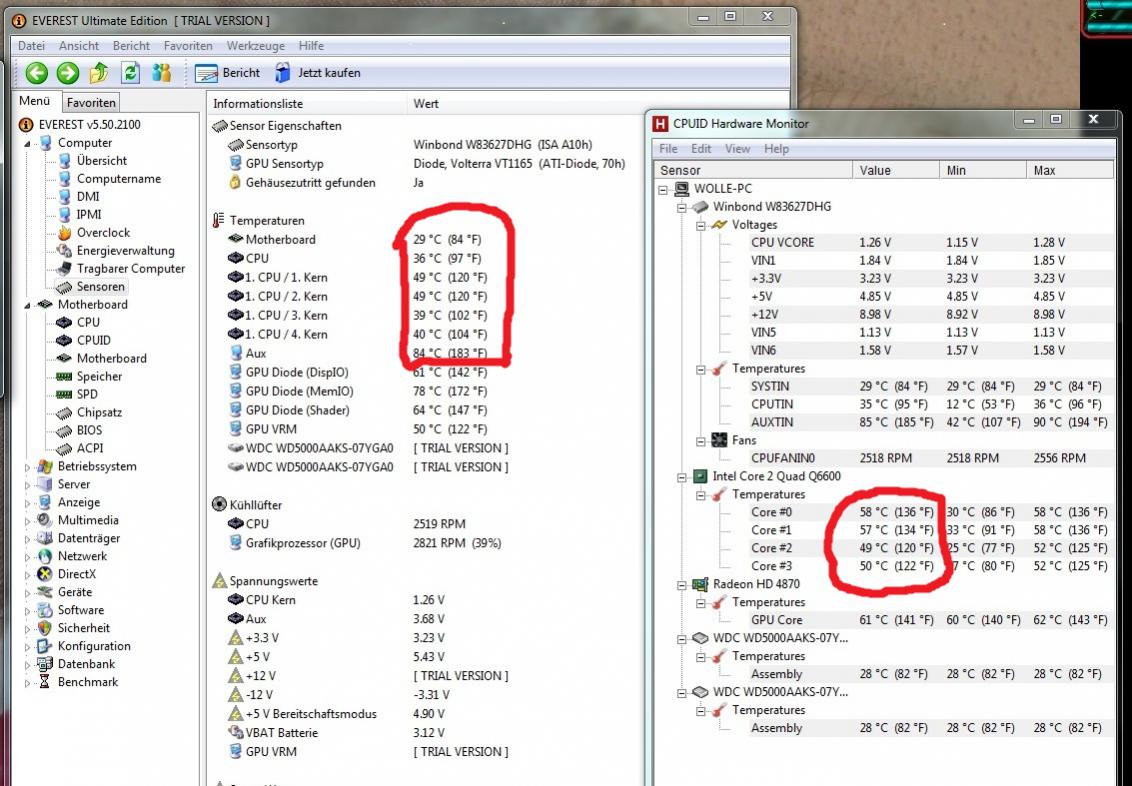Click the Sensor column header in Hardware Monitor

click(x=753, y=170)
